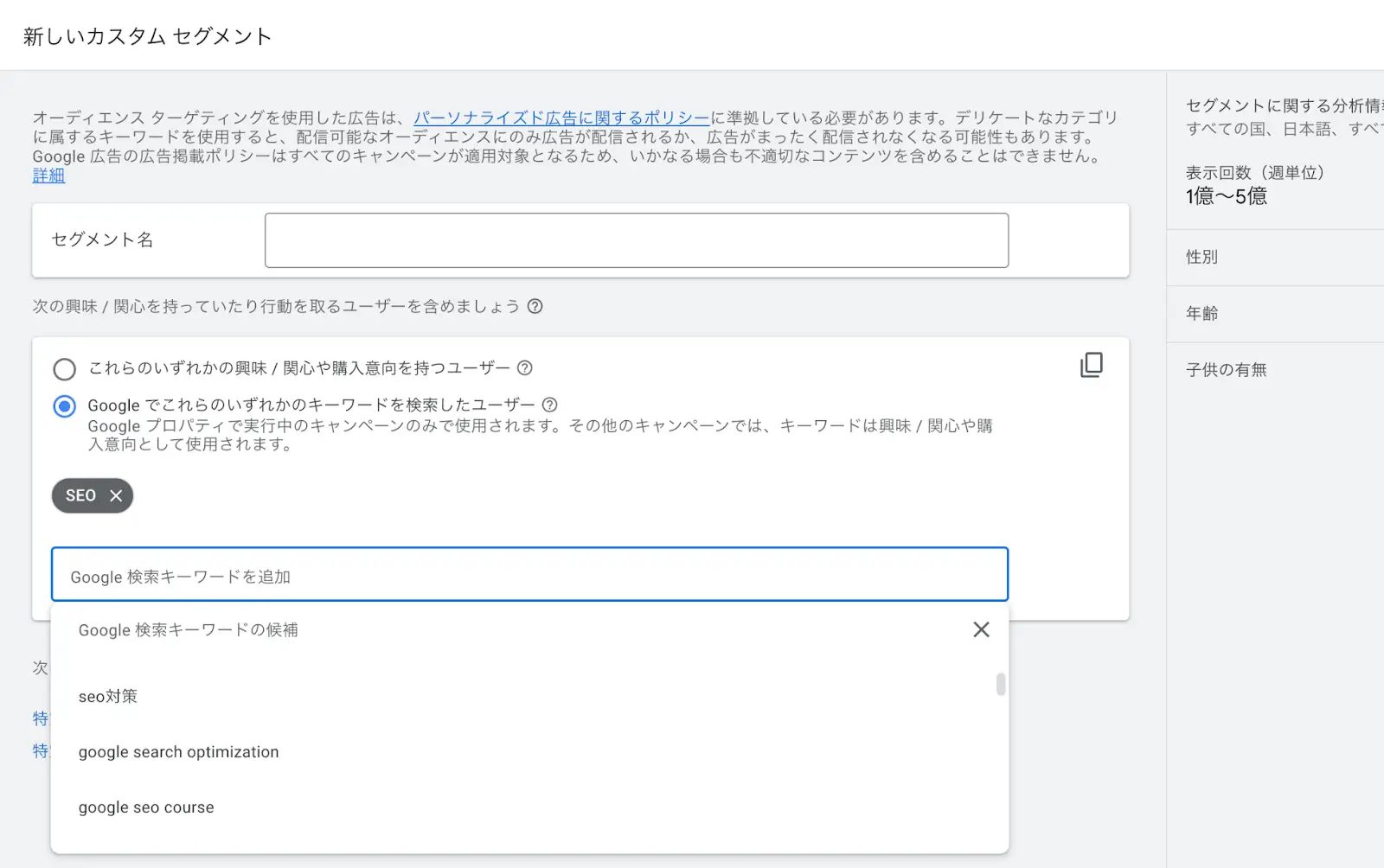Image resolution: width=1384 pixels, height=868 pixels.
Task: Click the 詳細 link below the policy notice
Action: coord(48,176)
